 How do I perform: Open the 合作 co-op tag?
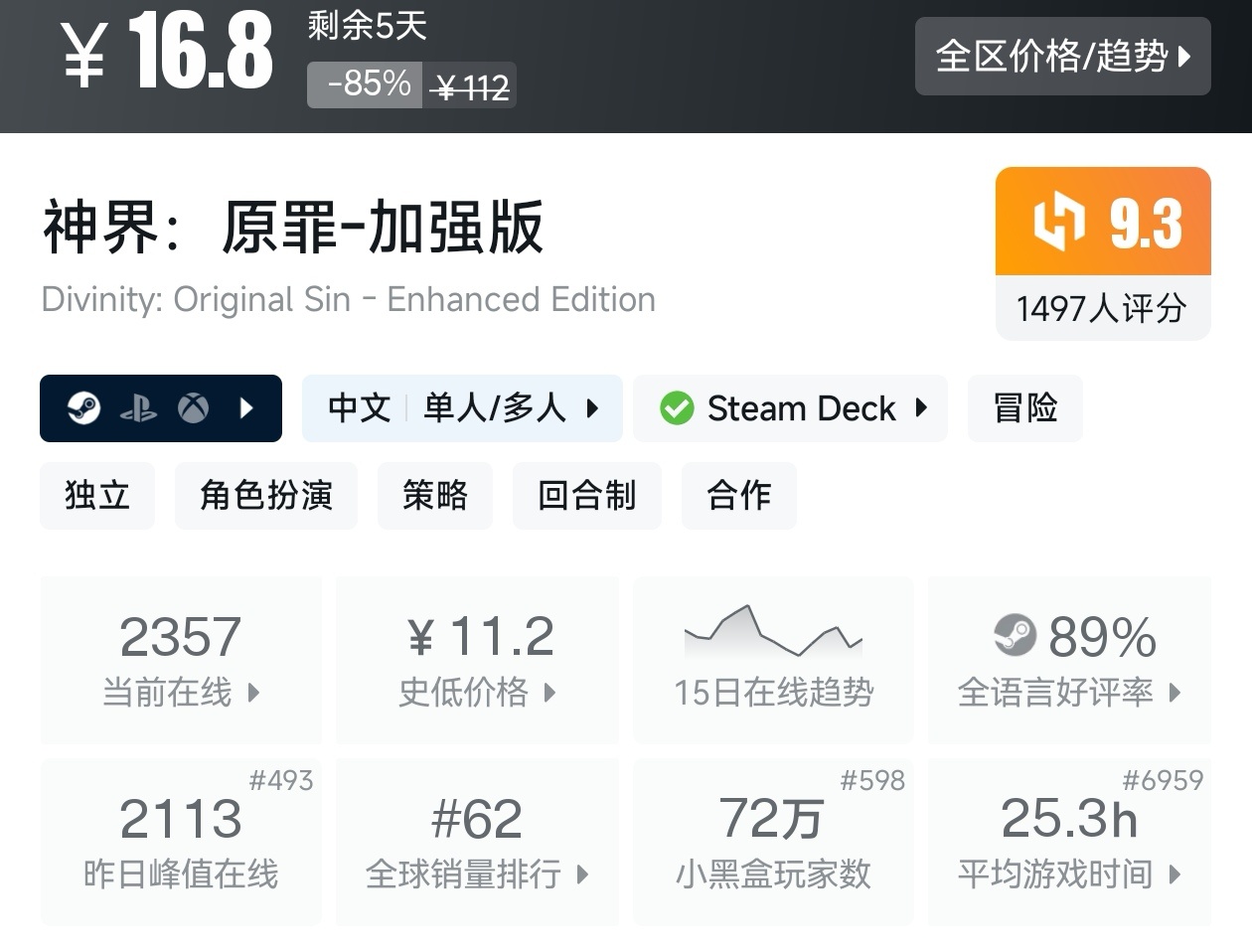click(738, 495)
